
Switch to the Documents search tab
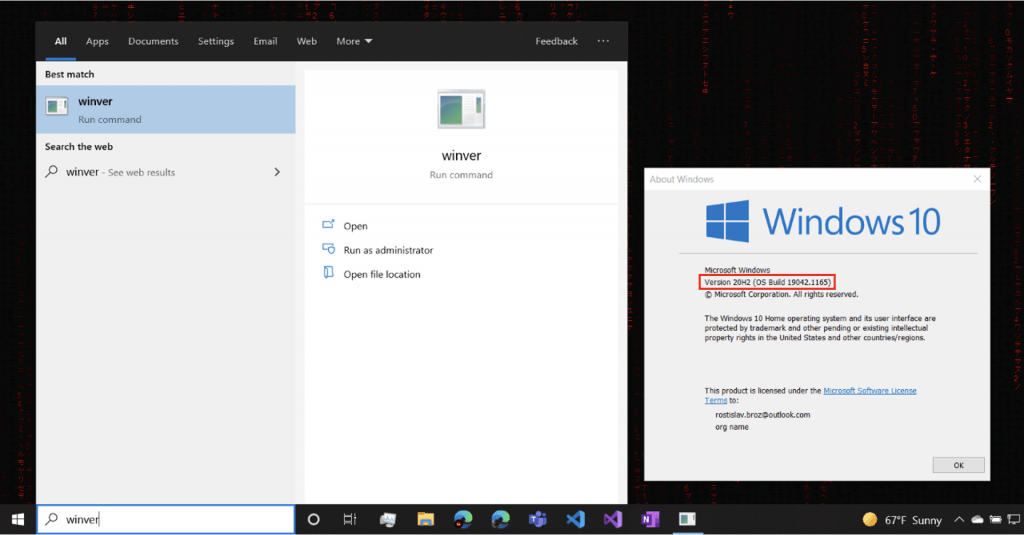coord(153,41)
